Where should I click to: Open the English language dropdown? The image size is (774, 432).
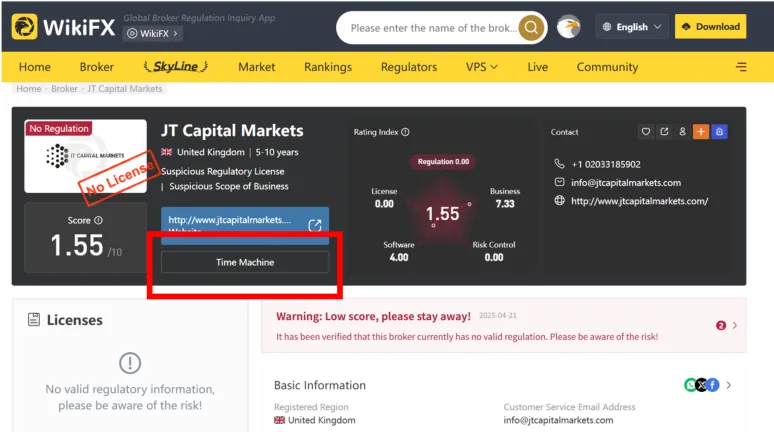coord(632,27)
